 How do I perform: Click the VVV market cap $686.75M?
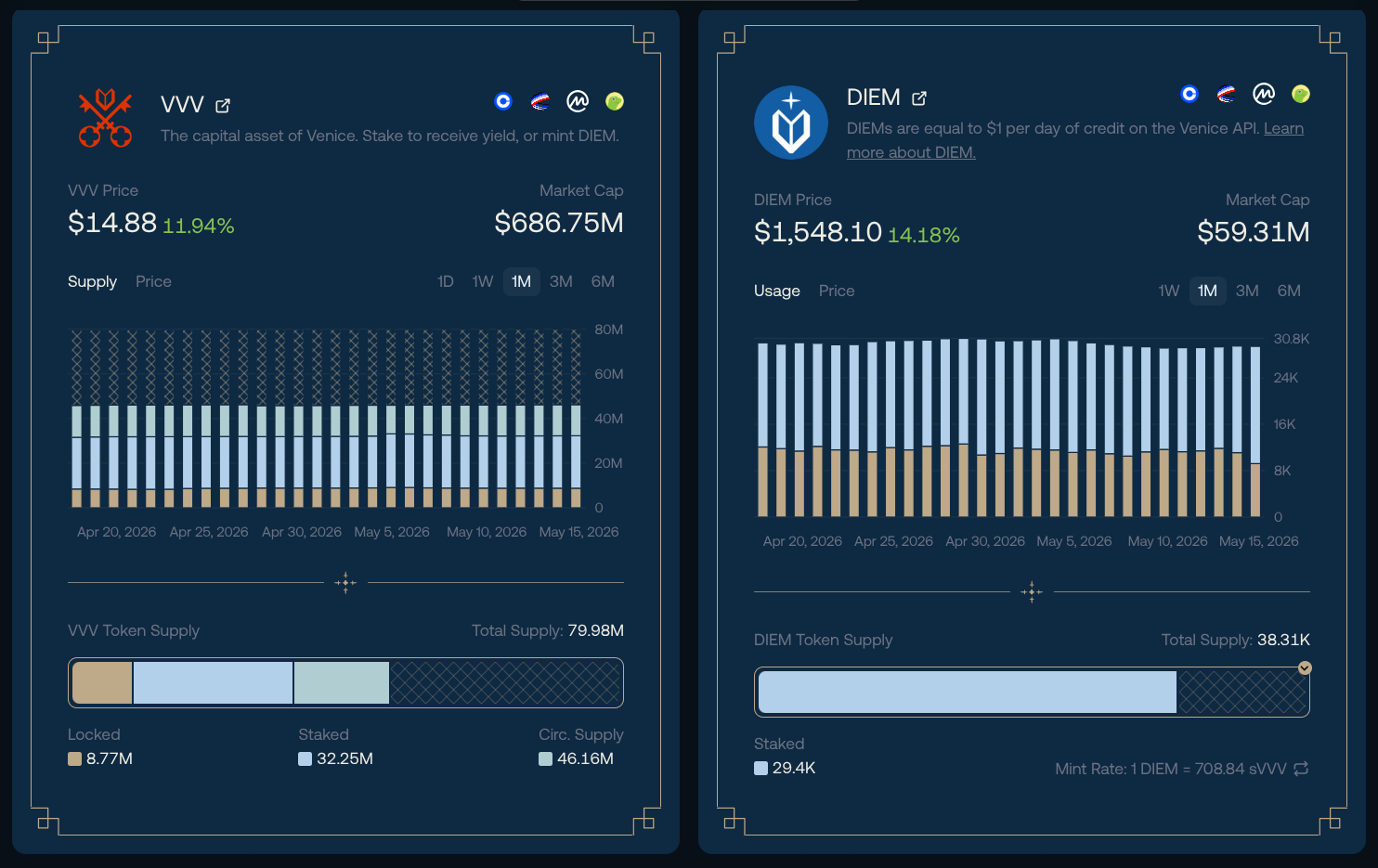(x=559, y=223)
